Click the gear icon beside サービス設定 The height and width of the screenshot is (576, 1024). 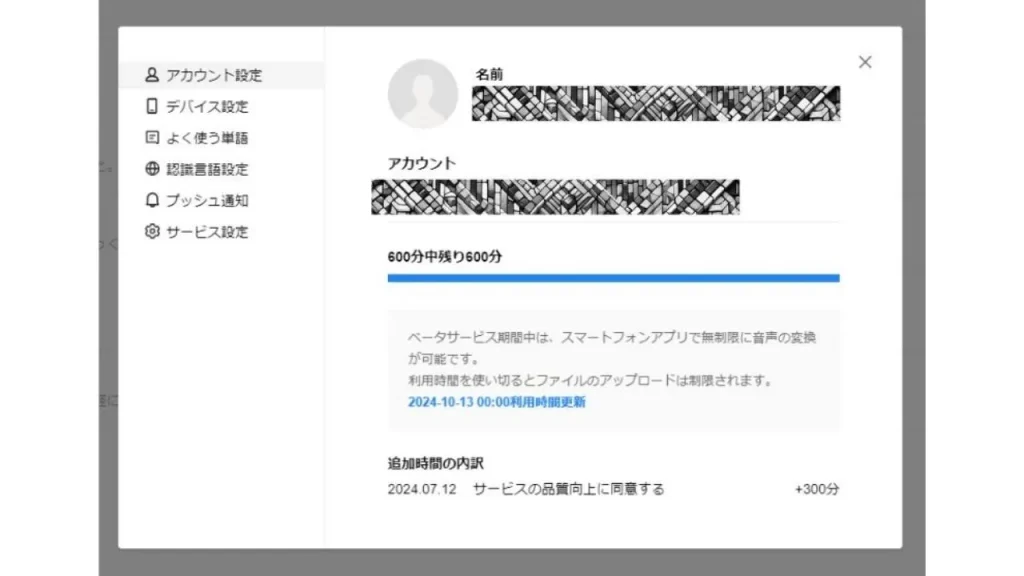pos(152,231)
